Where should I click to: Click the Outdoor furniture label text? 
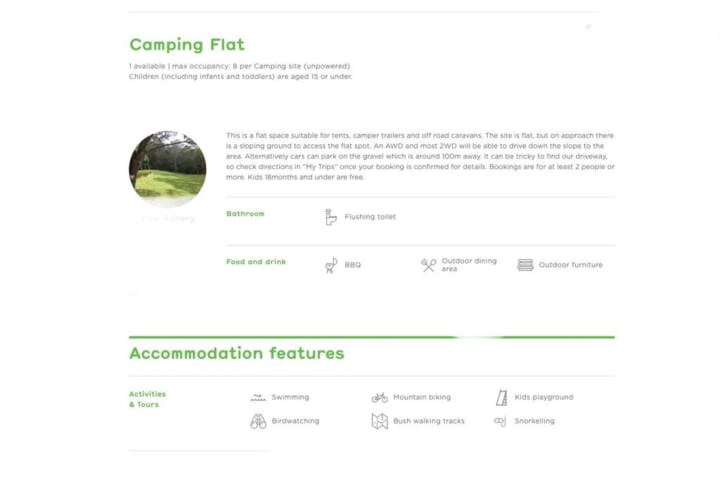click(570, 265)
